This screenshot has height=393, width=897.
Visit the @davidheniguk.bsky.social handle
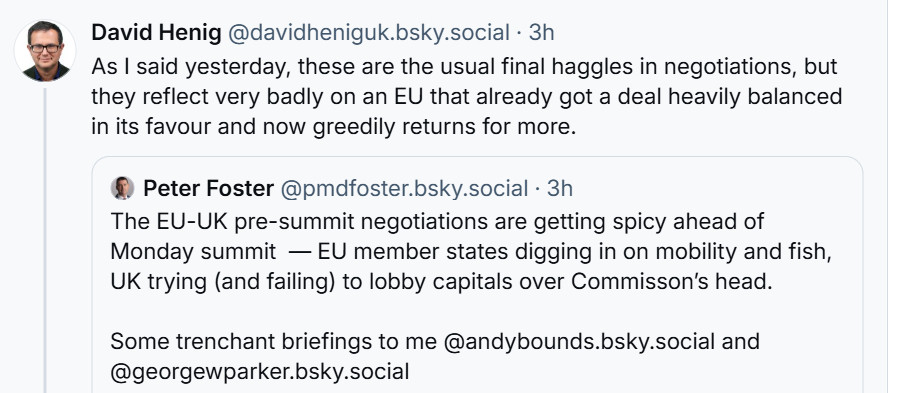[x=368, y=33]
